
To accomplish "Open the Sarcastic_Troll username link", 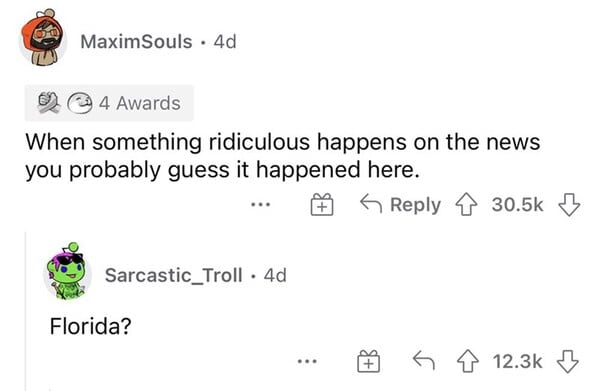I will point(173,275).
